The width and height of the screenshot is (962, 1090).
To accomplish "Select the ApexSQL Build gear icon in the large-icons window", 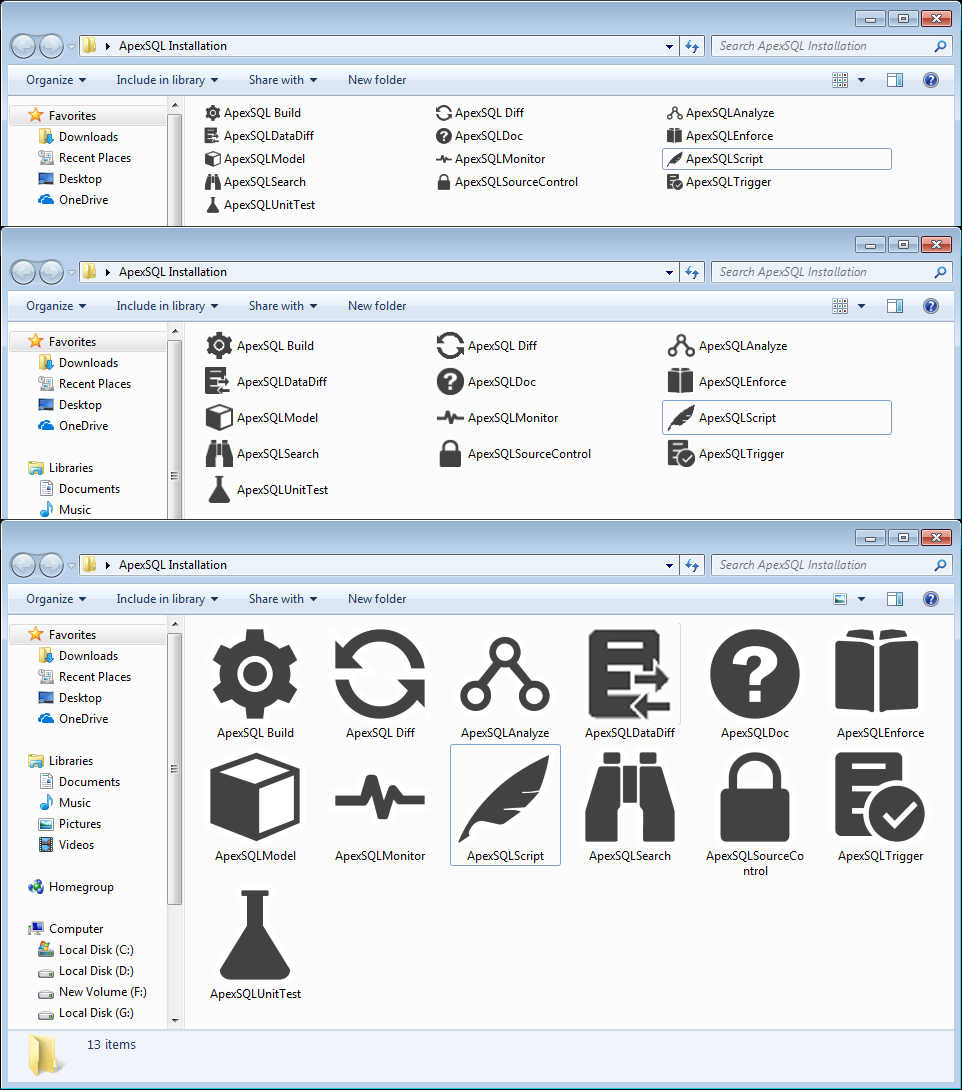I will (255, 674).
